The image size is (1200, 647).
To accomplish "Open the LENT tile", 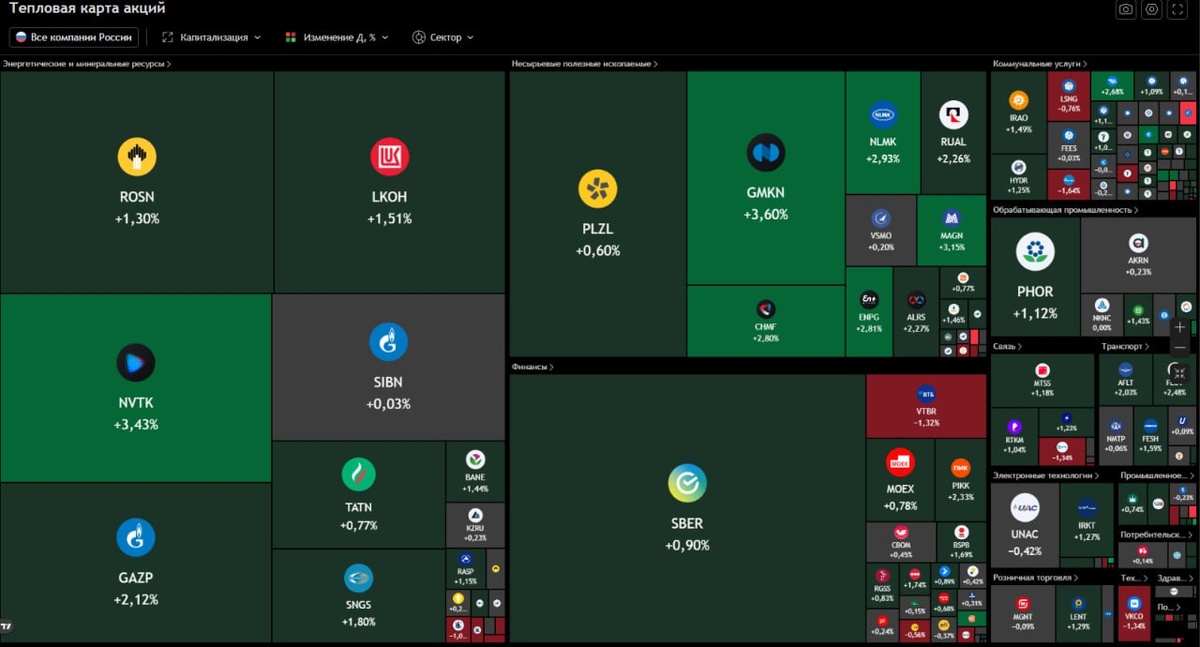I will pyautogui.click(x=1078, y=613).
